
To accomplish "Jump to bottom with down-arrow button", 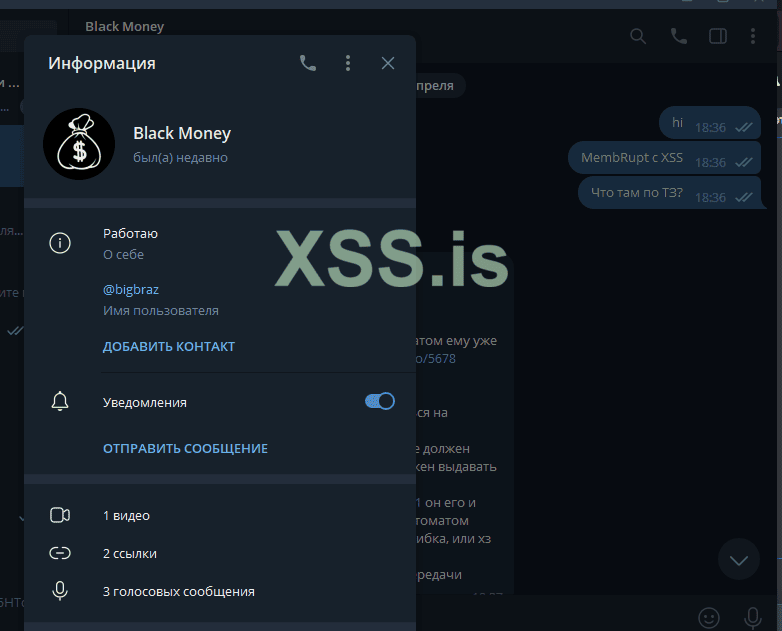I will (x=739, y=559).
